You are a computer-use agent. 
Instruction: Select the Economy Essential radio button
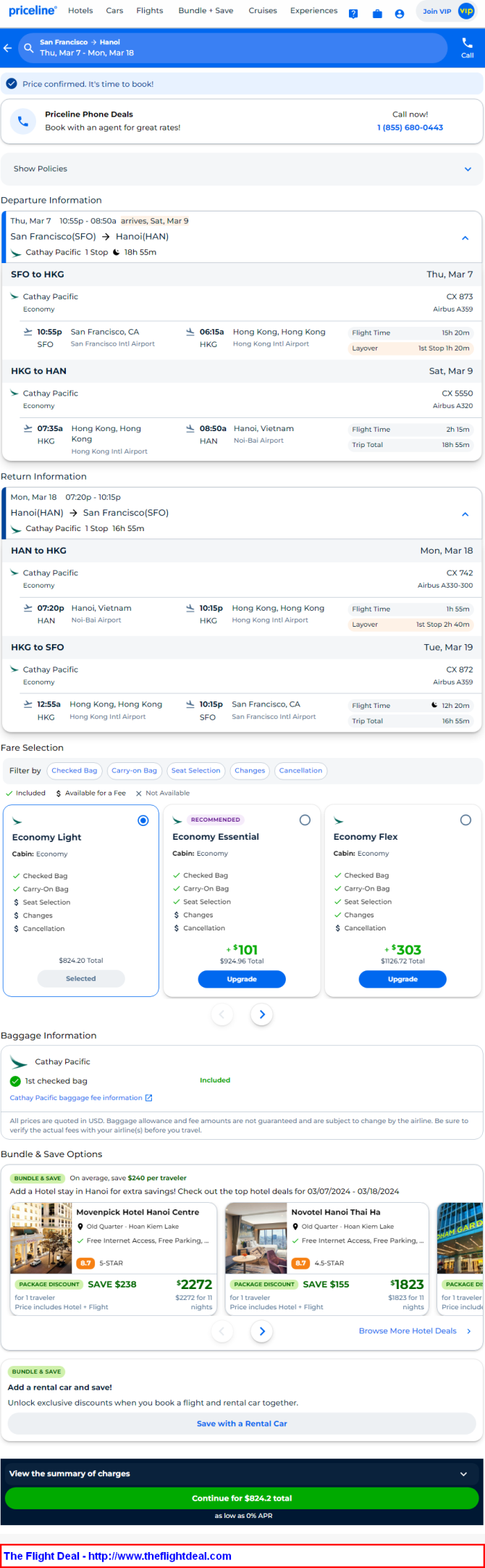[305, 820]
